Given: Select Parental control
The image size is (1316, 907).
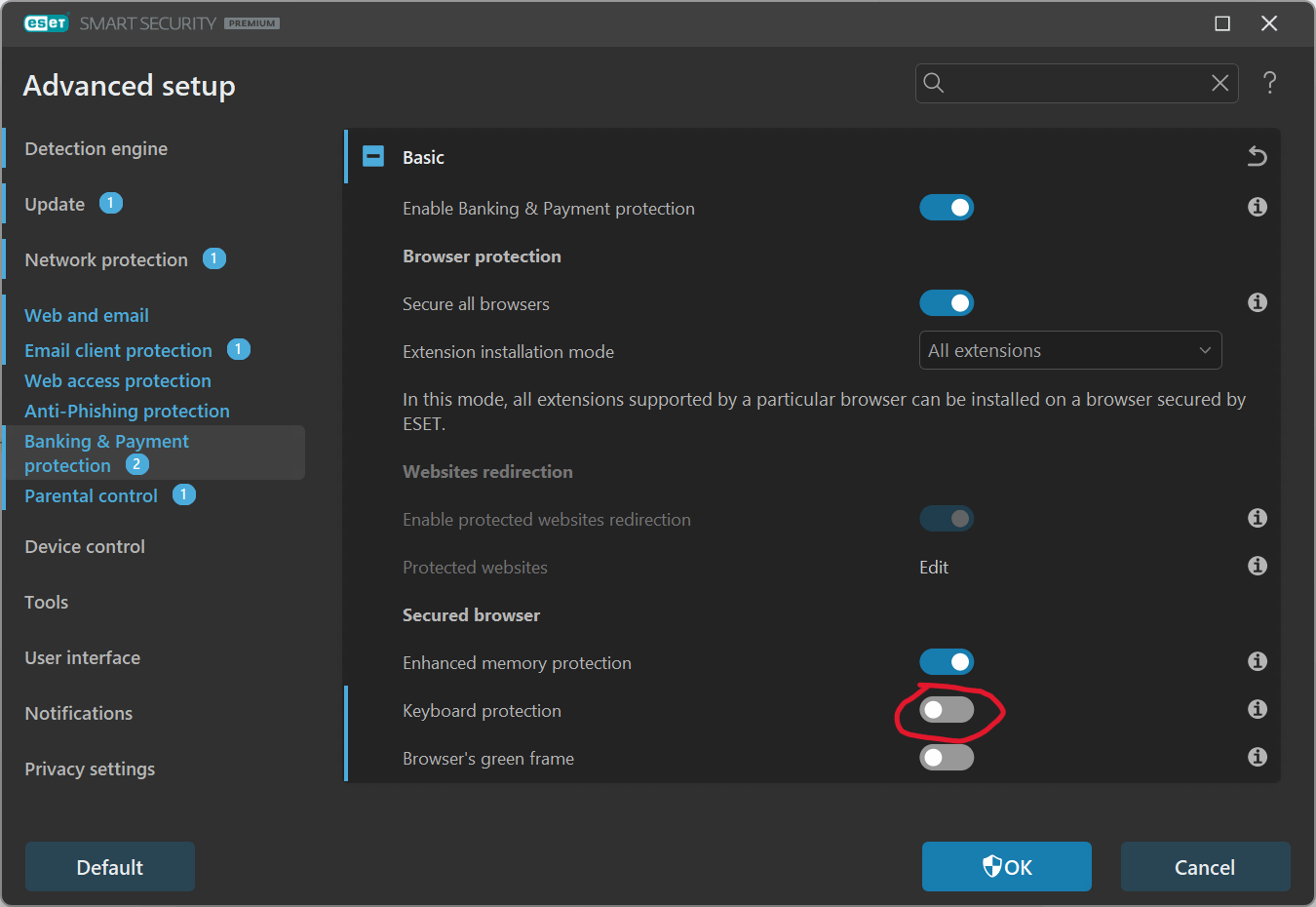Looking at the screenshot, I should 91,495.
